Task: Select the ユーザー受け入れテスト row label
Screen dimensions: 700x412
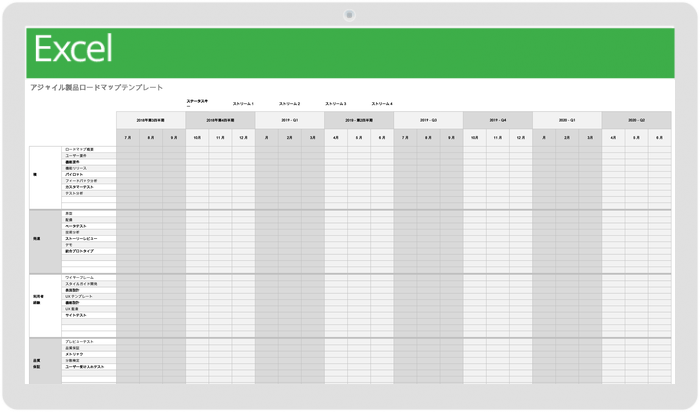Action: (85, 366)
